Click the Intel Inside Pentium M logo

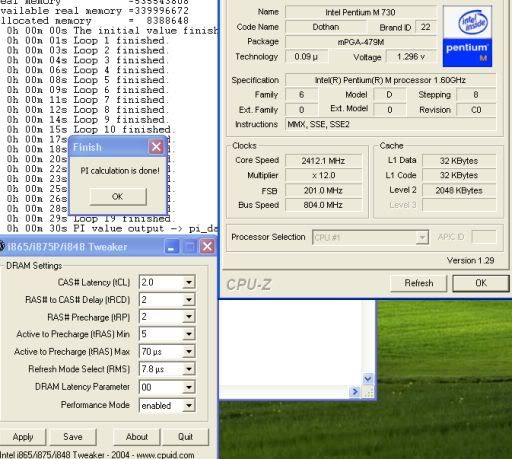[467, 36]
